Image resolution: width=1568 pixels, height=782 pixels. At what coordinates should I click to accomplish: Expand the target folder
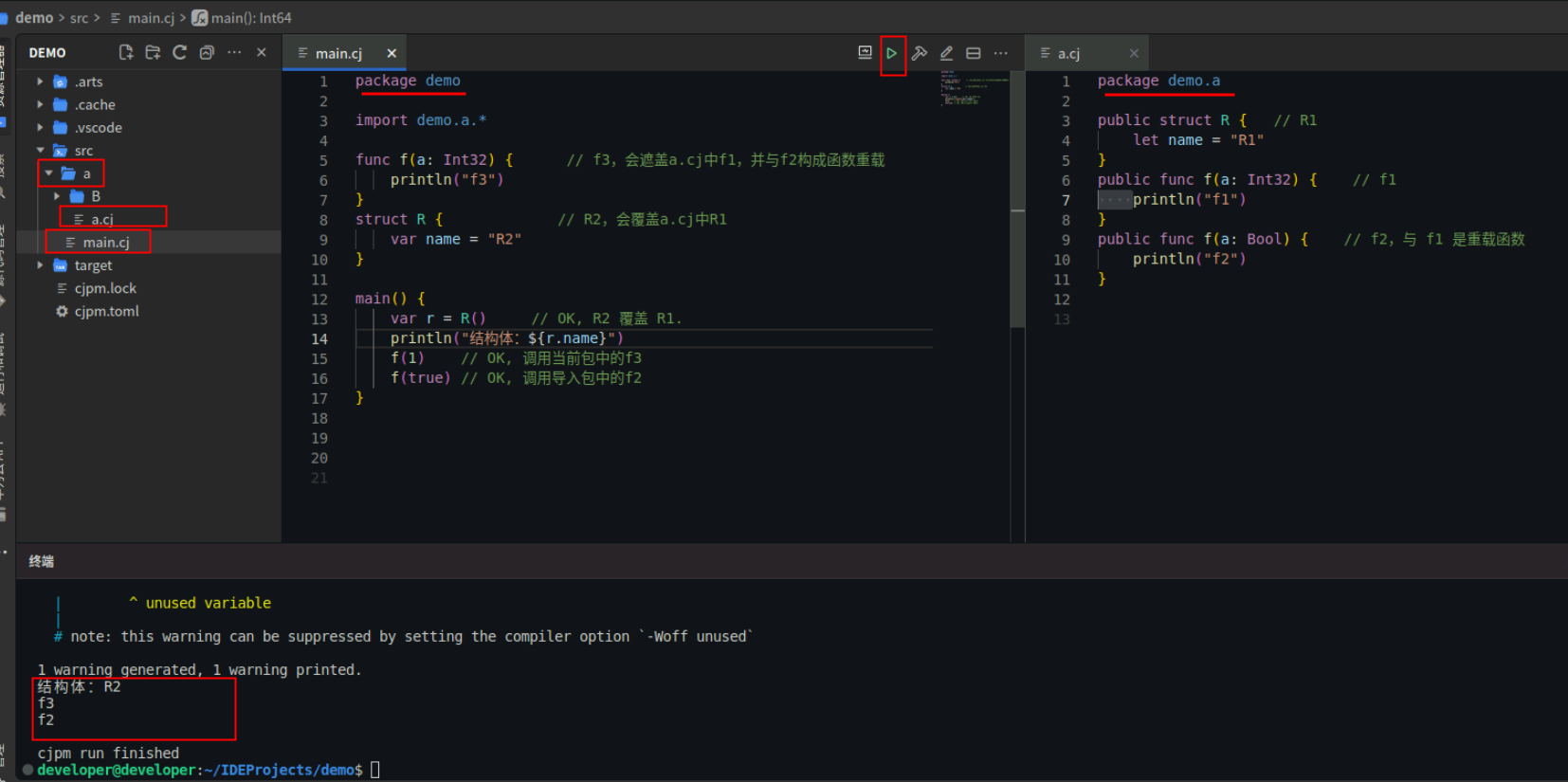(x=40, y=265)
